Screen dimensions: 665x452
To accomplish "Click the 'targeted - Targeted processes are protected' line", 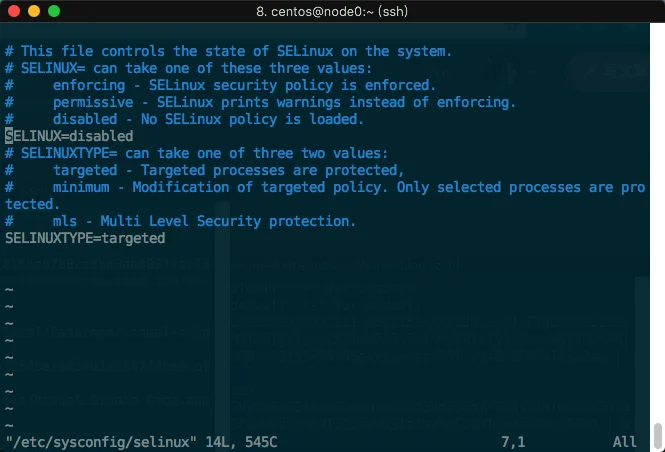I will (228, 170).
